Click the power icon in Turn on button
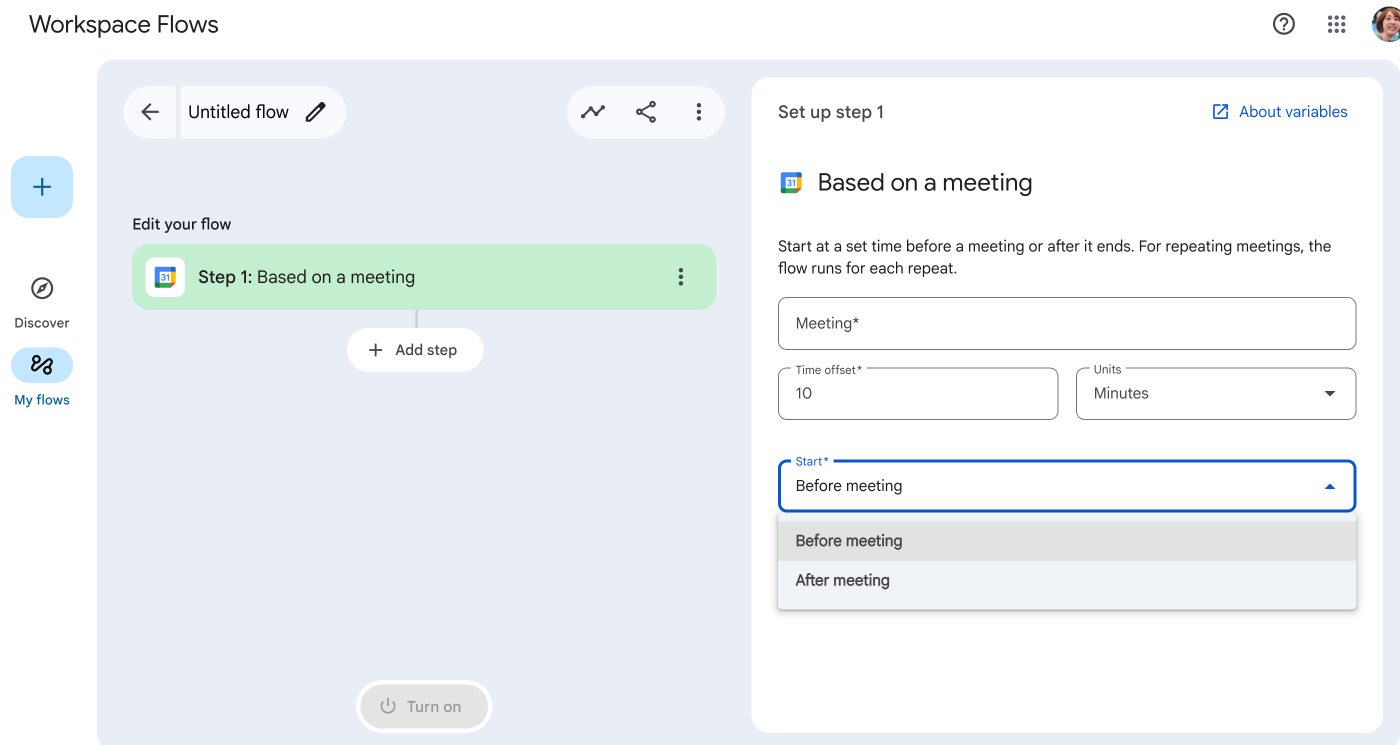Viewport: 1400px width, 745px height. pos(388,706)
